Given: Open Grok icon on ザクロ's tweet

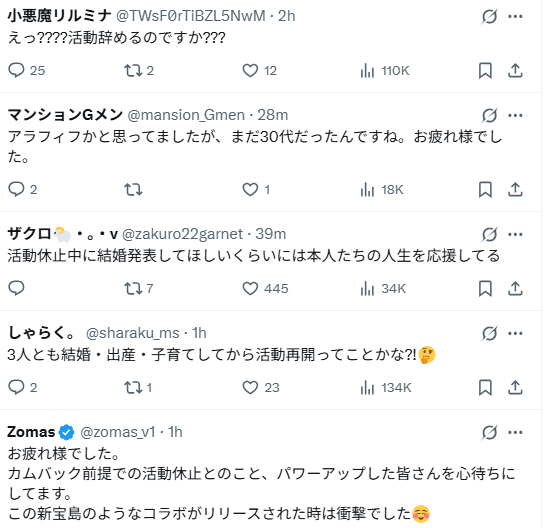Looking at the screenshot, I should click(490, 234).
